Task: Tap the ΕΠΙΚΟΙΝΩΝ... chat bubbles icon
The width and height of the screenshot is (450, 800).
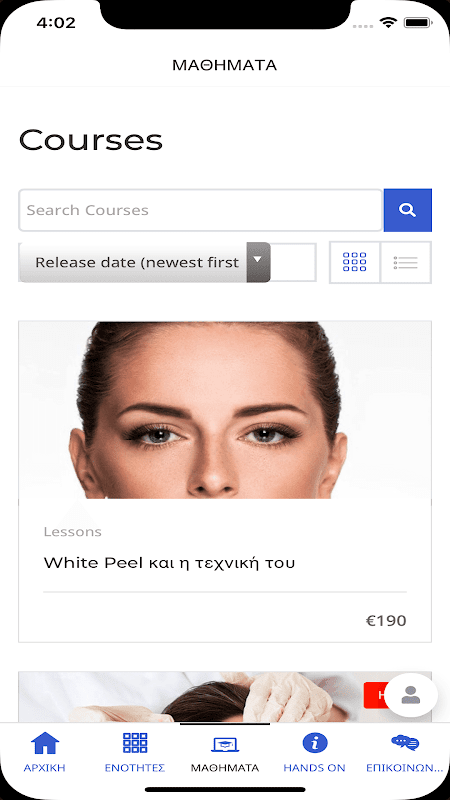Action: tap(405, 743)
